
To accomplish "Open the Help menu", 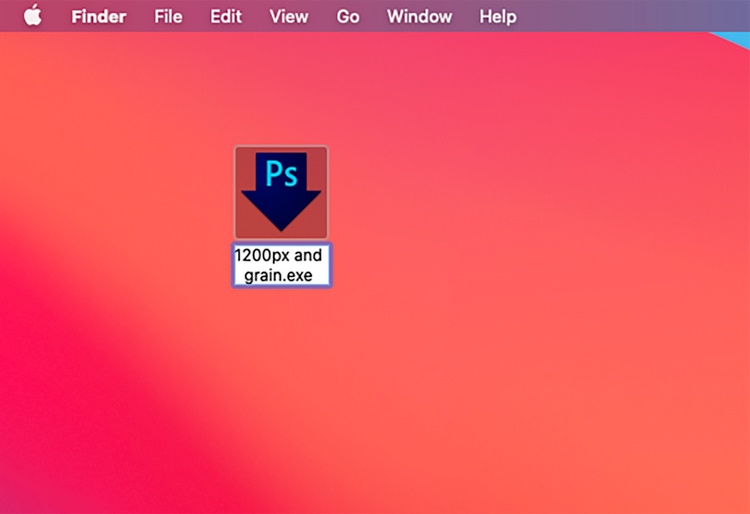I will point(497,16).
